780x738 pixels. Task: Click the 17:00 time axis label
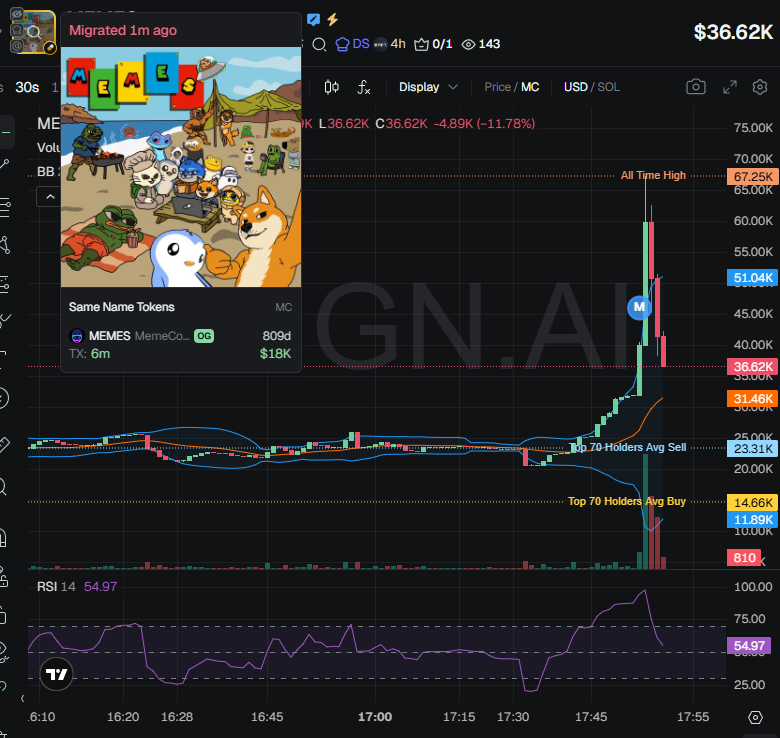[375, 717]
